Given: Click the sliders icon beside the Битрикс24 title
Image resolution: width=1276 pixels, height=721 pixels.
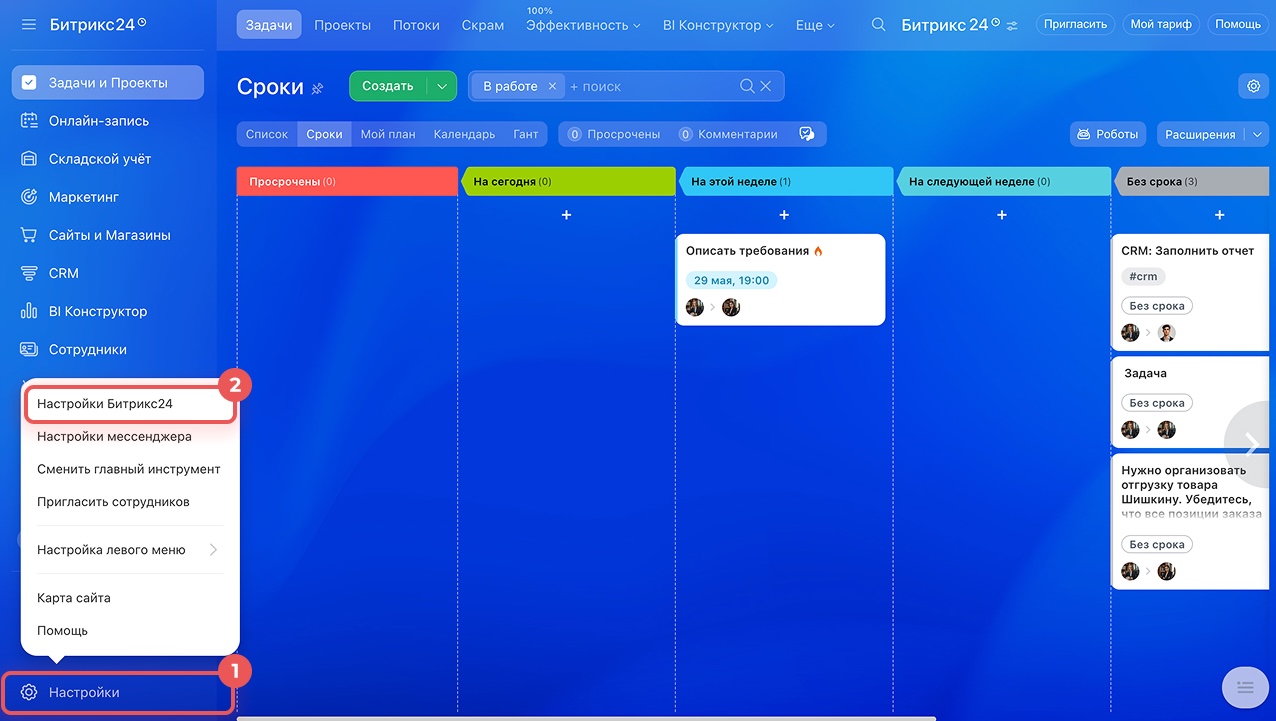Looking at the screenshot, I should pyautogui.click(x=1012, y=26).
